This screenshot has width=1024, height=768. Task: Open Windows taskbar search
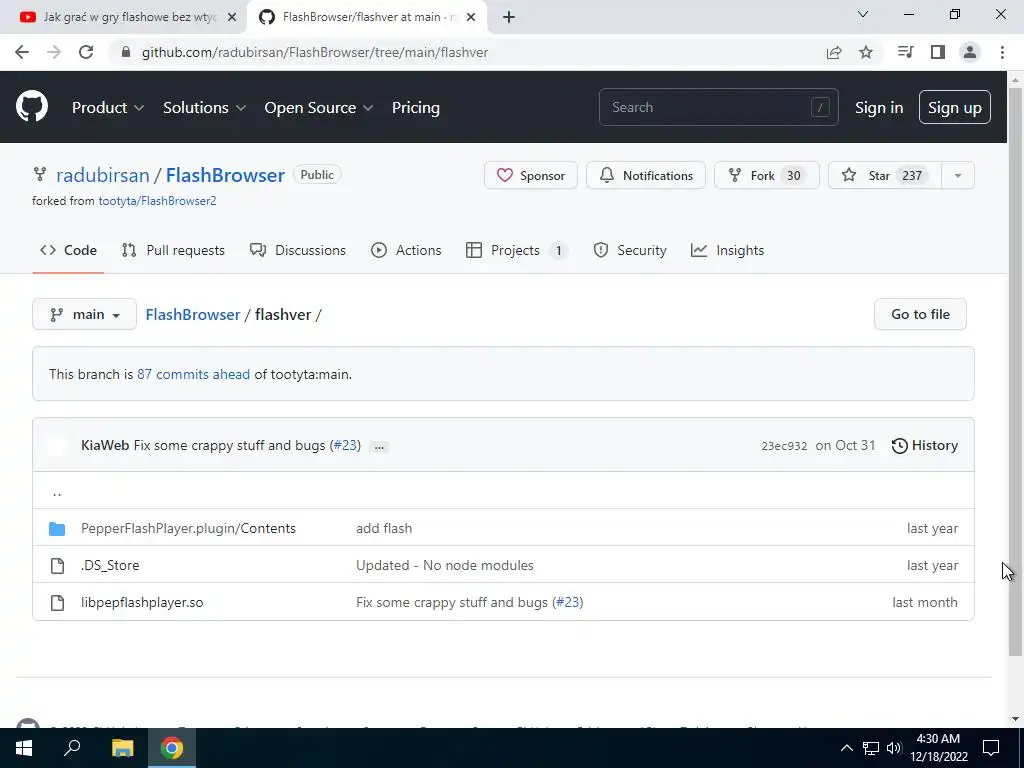tap(72, 747)
